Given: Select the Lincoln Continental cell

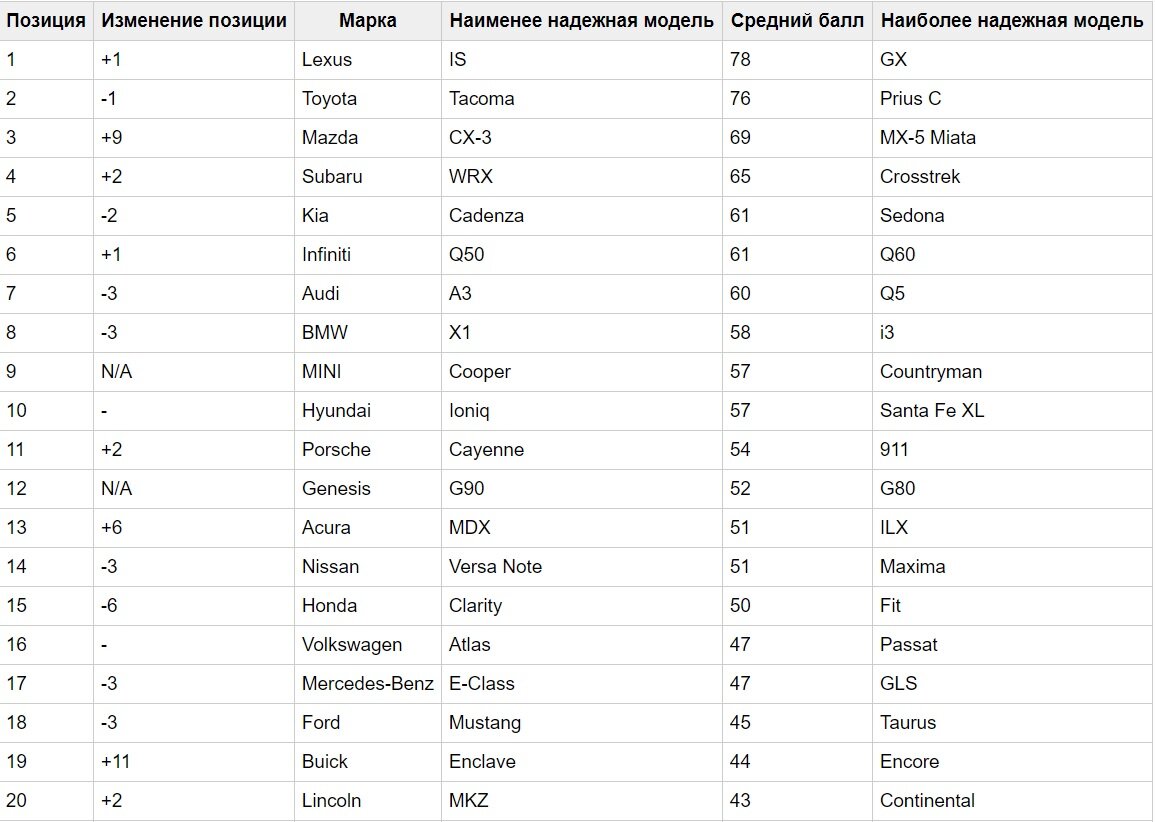Looking at the screenshot, I should [x=1013, y=801].
